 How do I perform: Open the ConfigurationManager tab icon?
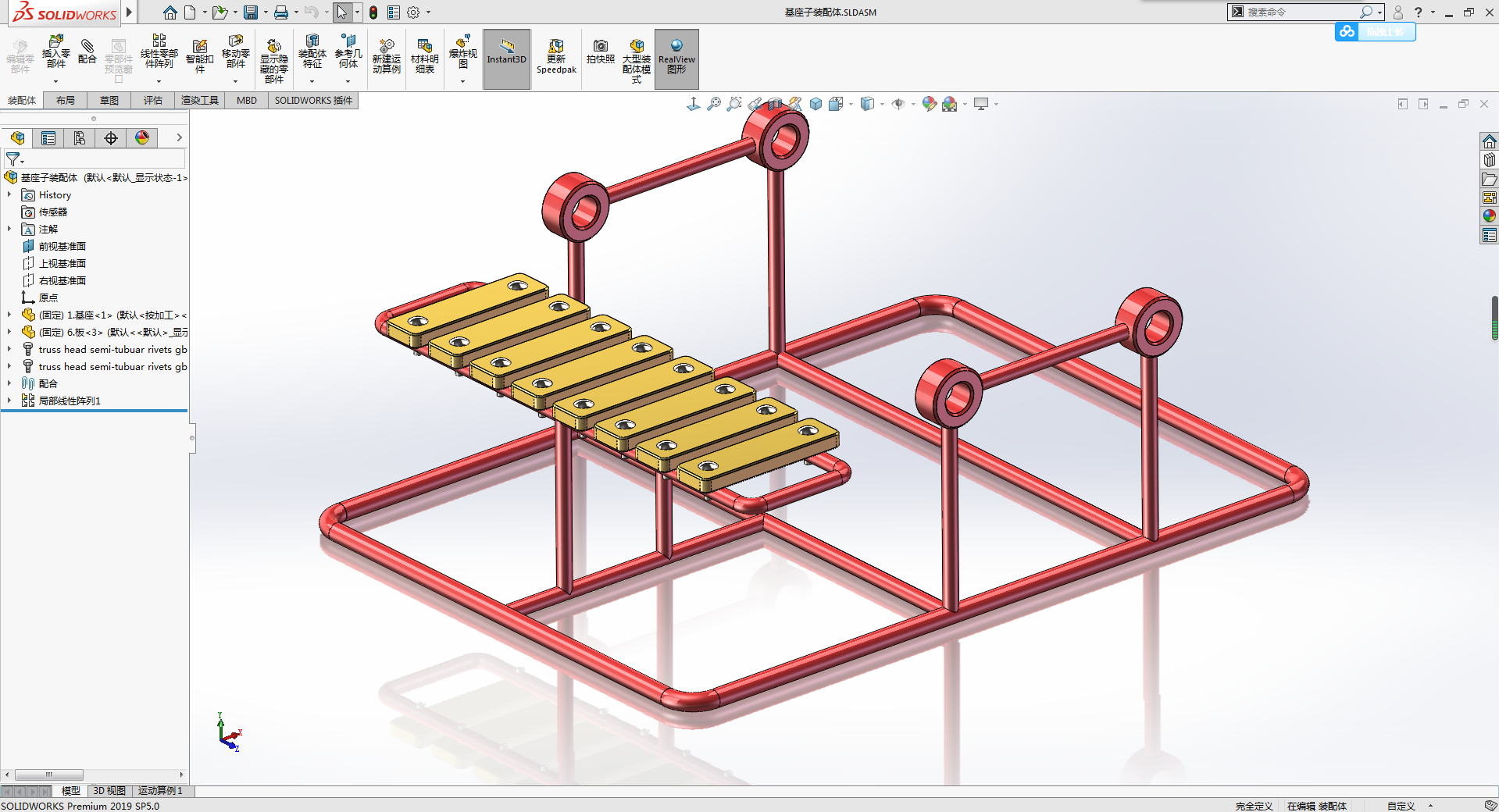[80, 138]
